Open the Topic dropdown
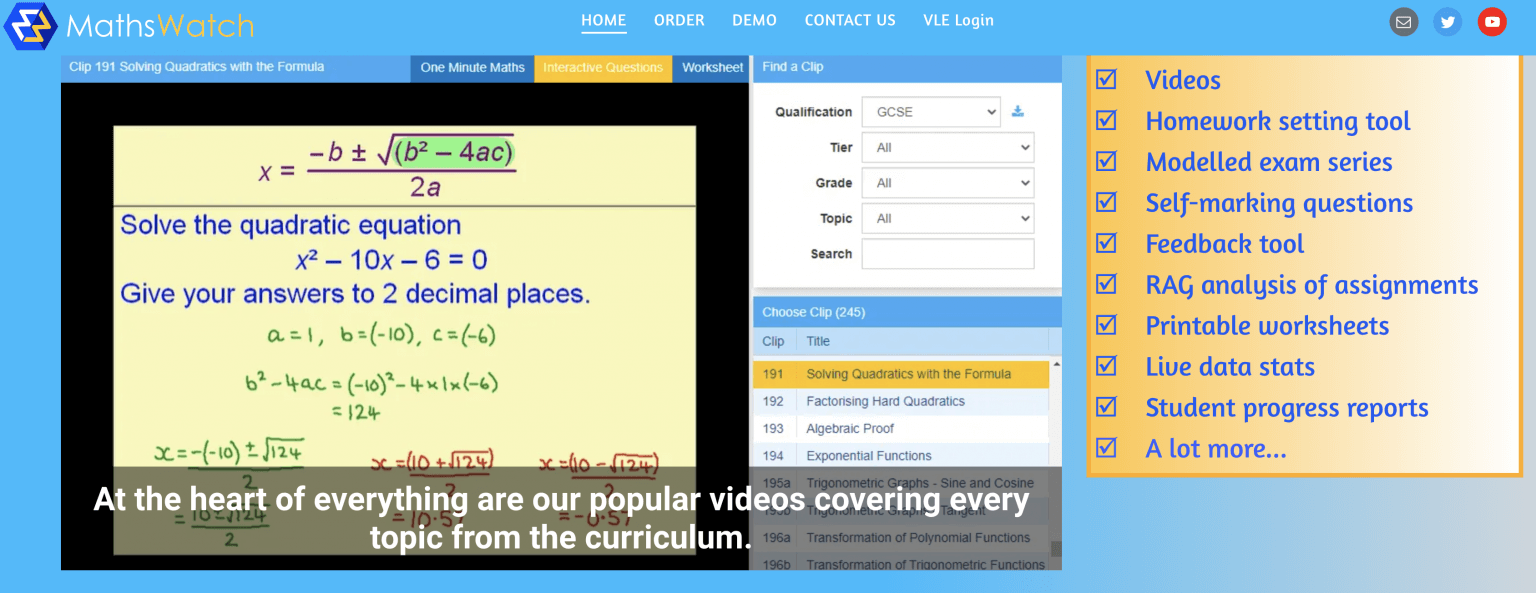Viewport: 1536px width, 593px height. coord(948,218)
